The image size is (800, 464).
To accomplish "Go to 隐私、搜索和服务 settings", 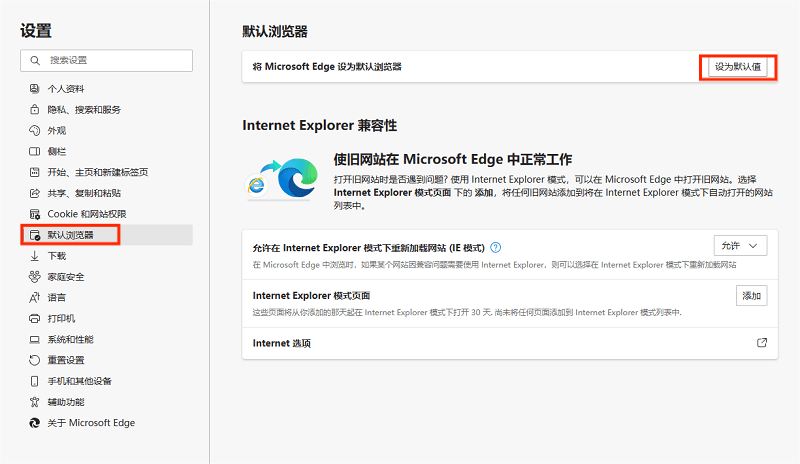I will [107, 109].
